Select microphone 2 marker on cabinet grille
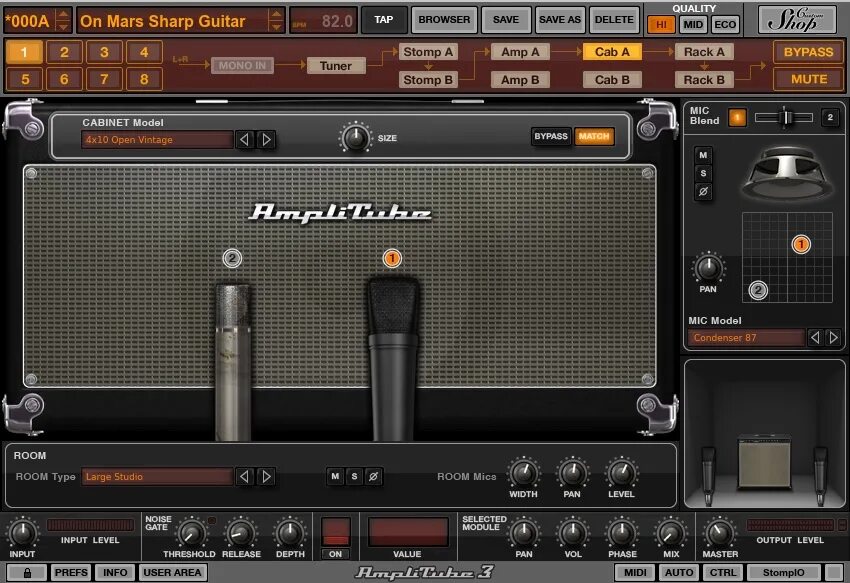This screenshot has height=583, width=850. 232,258
